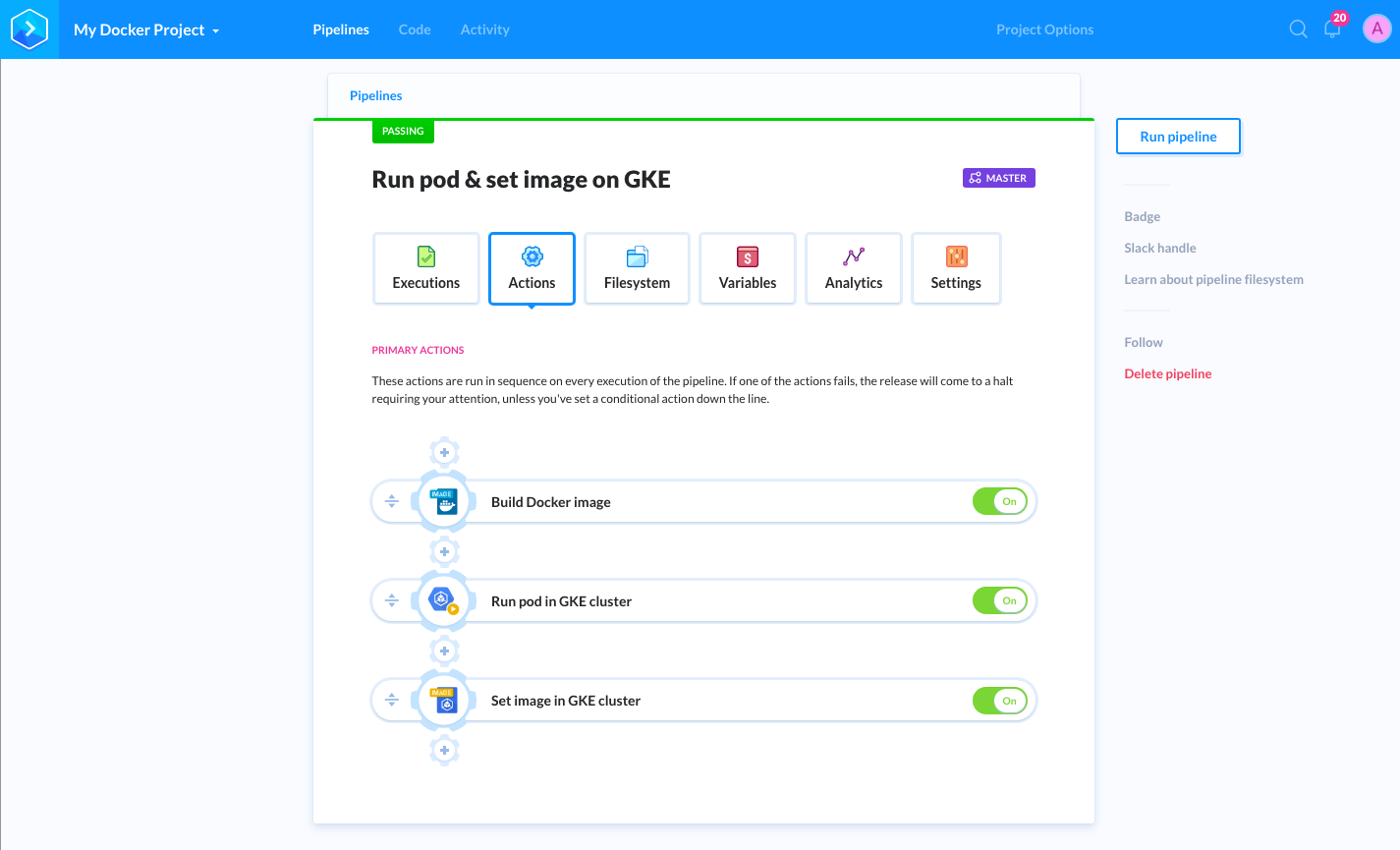
Task: Click the MASTER branch badge
Action: [999, 178]
